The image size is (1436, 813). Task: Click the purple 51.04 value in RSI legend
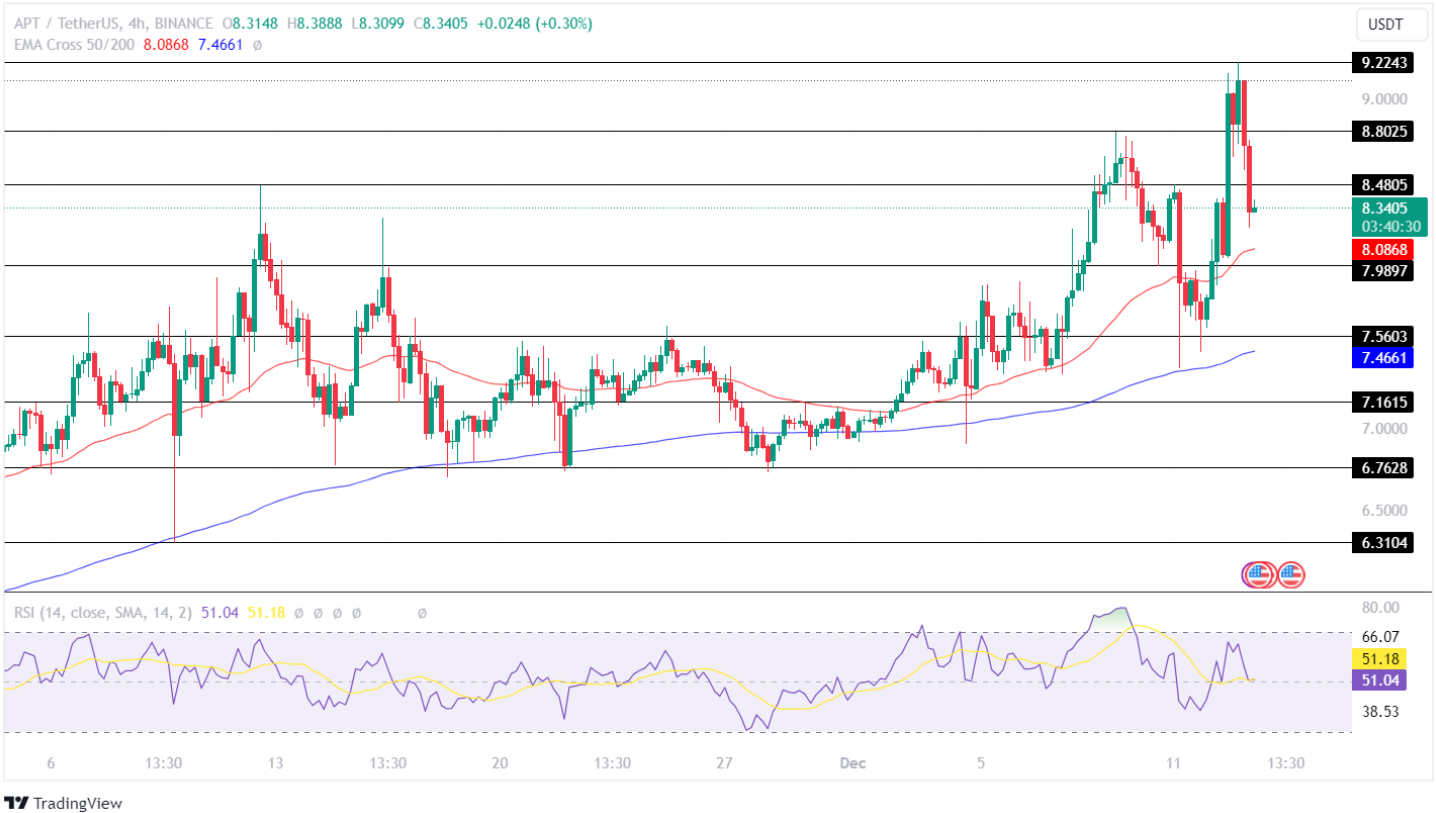coord(220,612)
